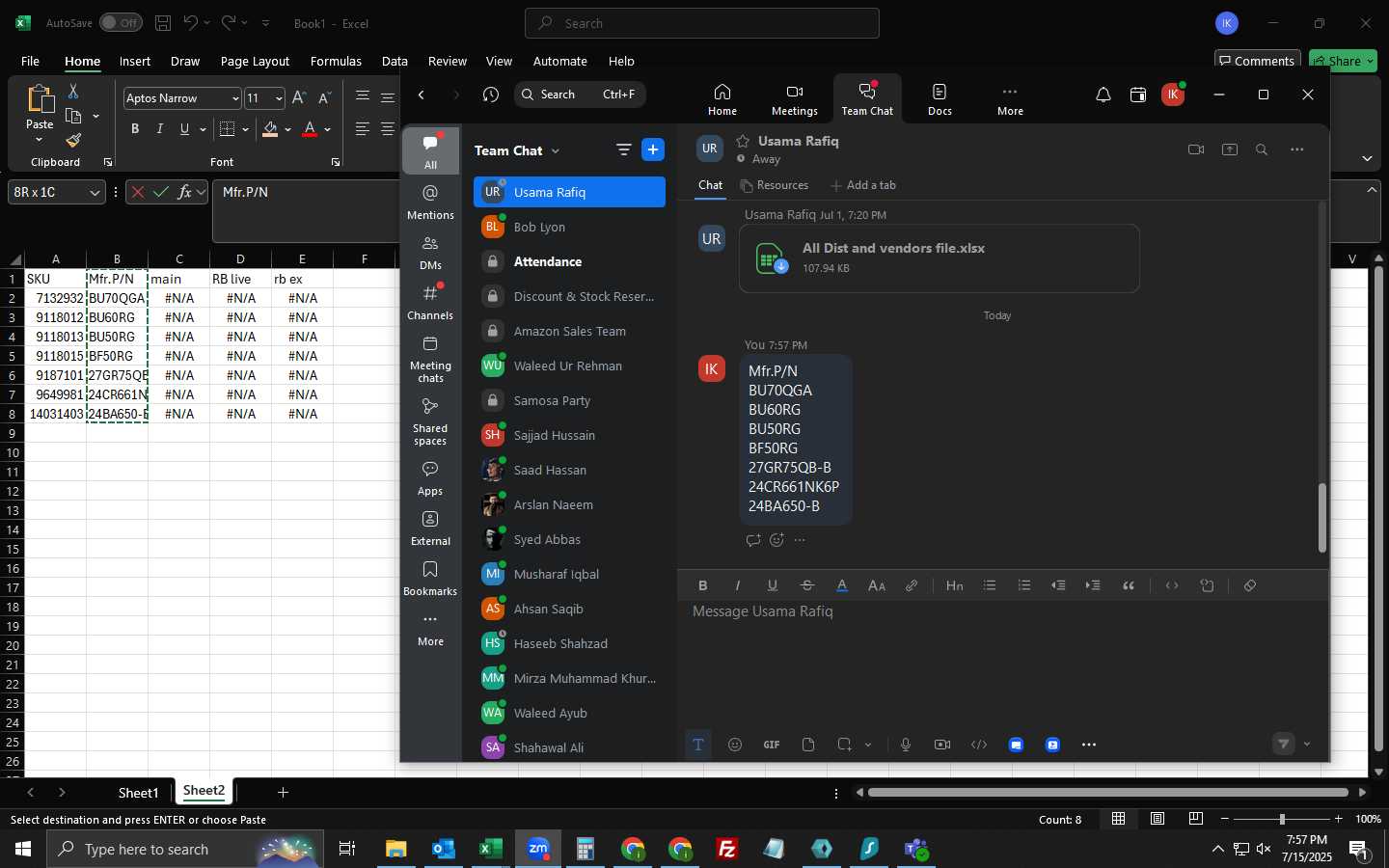Open Excel Comments button

coord(1257,61)
